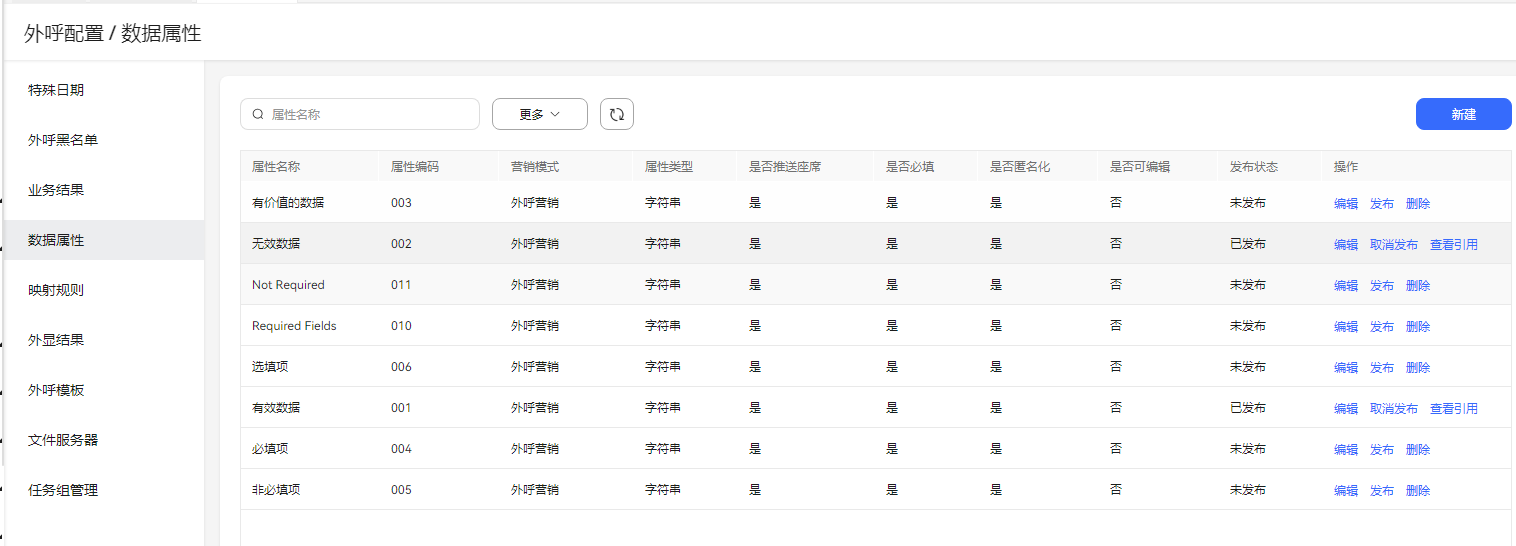This screenshot has height=546, width=1516.
Task: Click attribute code 006 cell
Action: [x=401, y=366]
